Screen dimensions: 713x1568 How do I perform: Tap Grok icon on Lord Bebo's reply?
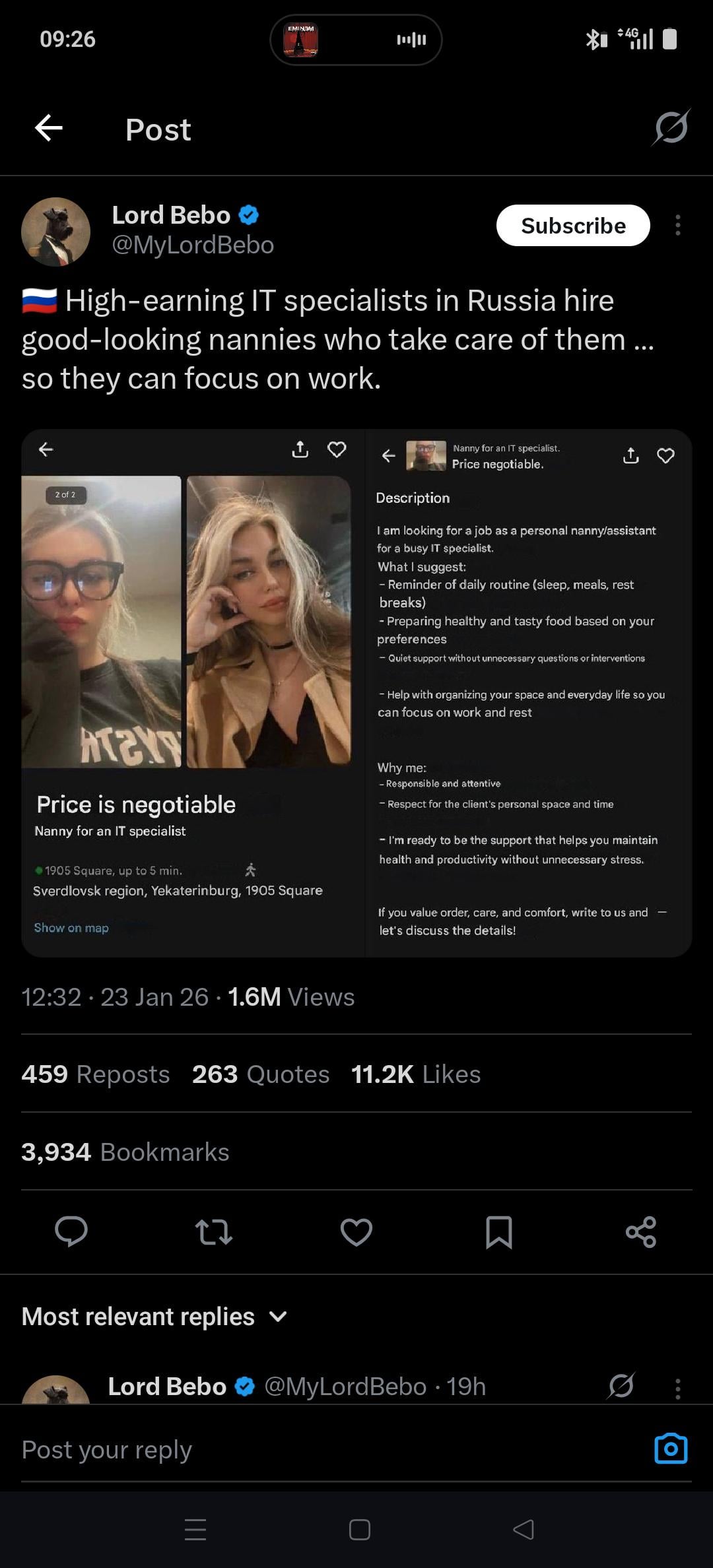point(621,1386)
